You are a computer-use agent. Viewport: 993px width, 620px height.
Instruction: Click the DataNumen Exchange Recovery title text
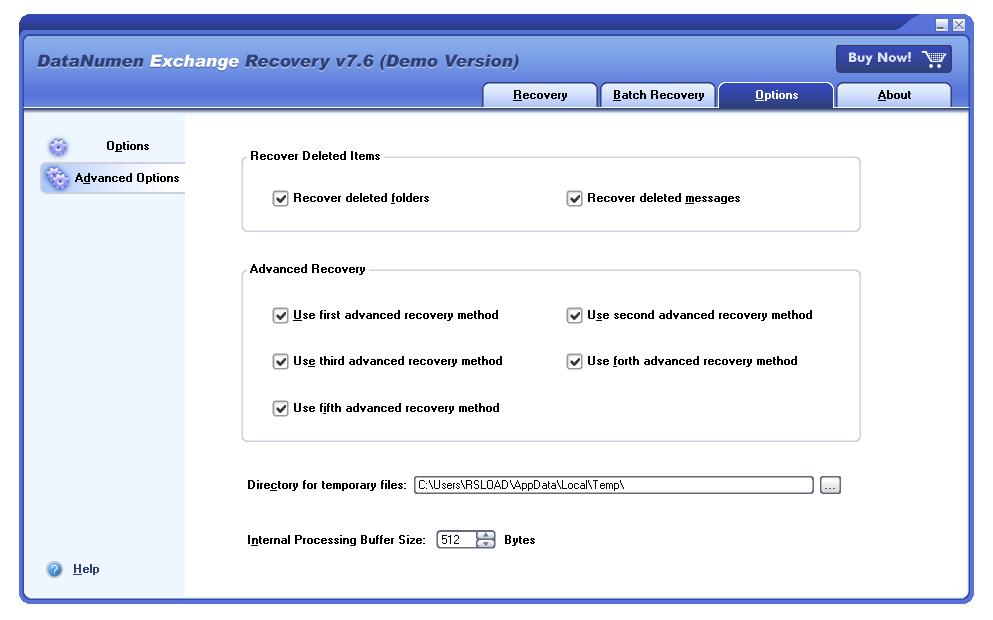pyautogui.click(x=278, y=61)
